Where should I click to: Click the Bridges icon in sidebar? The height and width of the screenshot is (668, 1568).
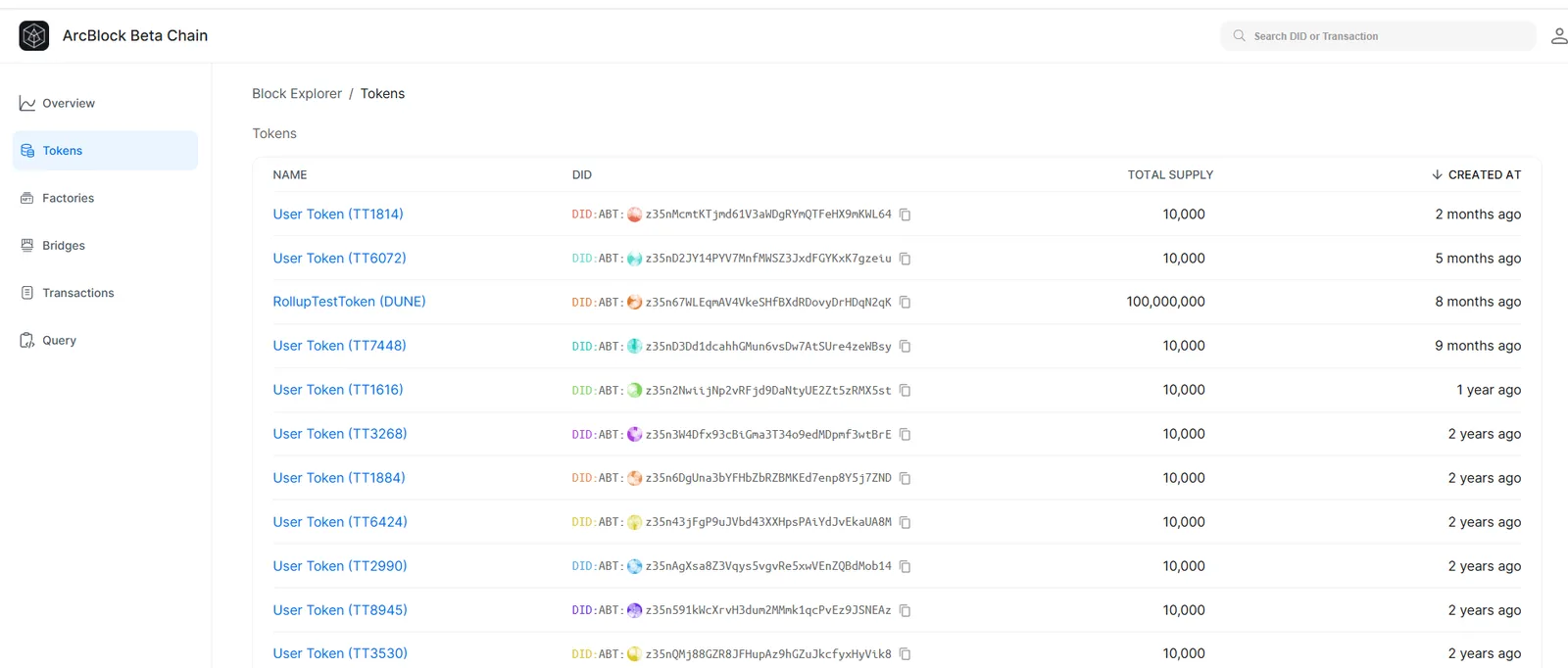coord(27,246)
